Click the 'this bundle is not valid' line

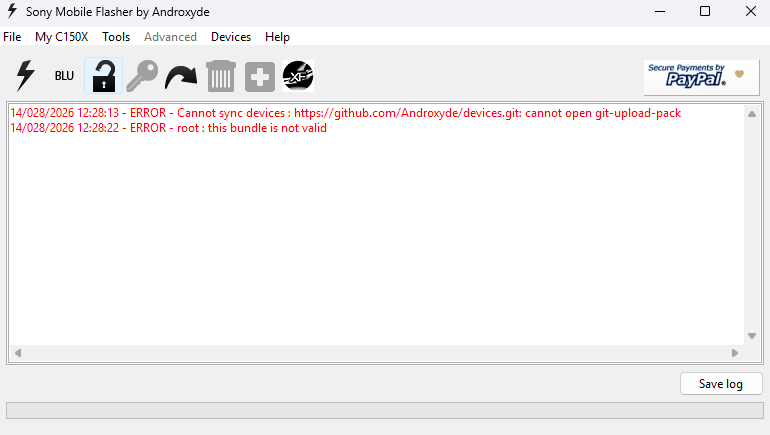click(x=168, y=128)
